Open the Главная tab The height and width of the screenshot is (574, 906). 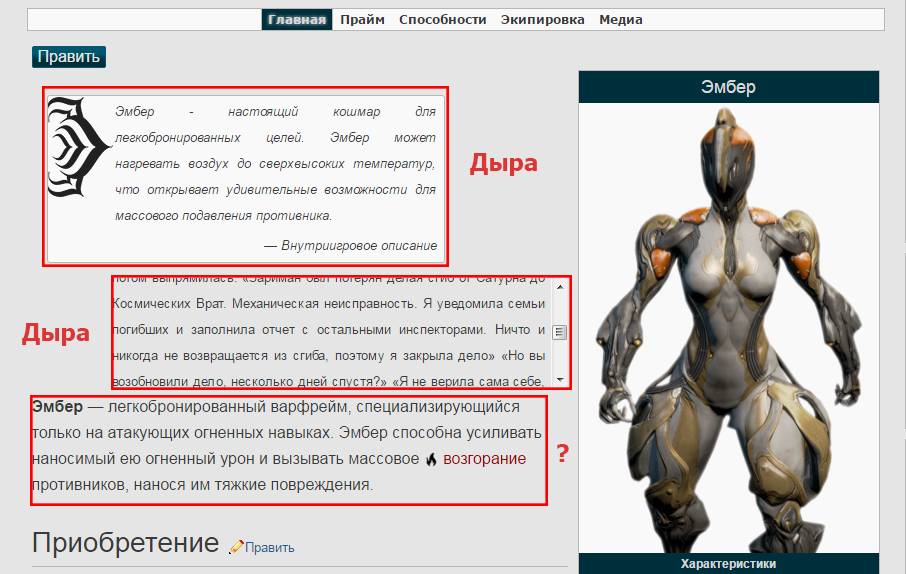pos(297,19)
